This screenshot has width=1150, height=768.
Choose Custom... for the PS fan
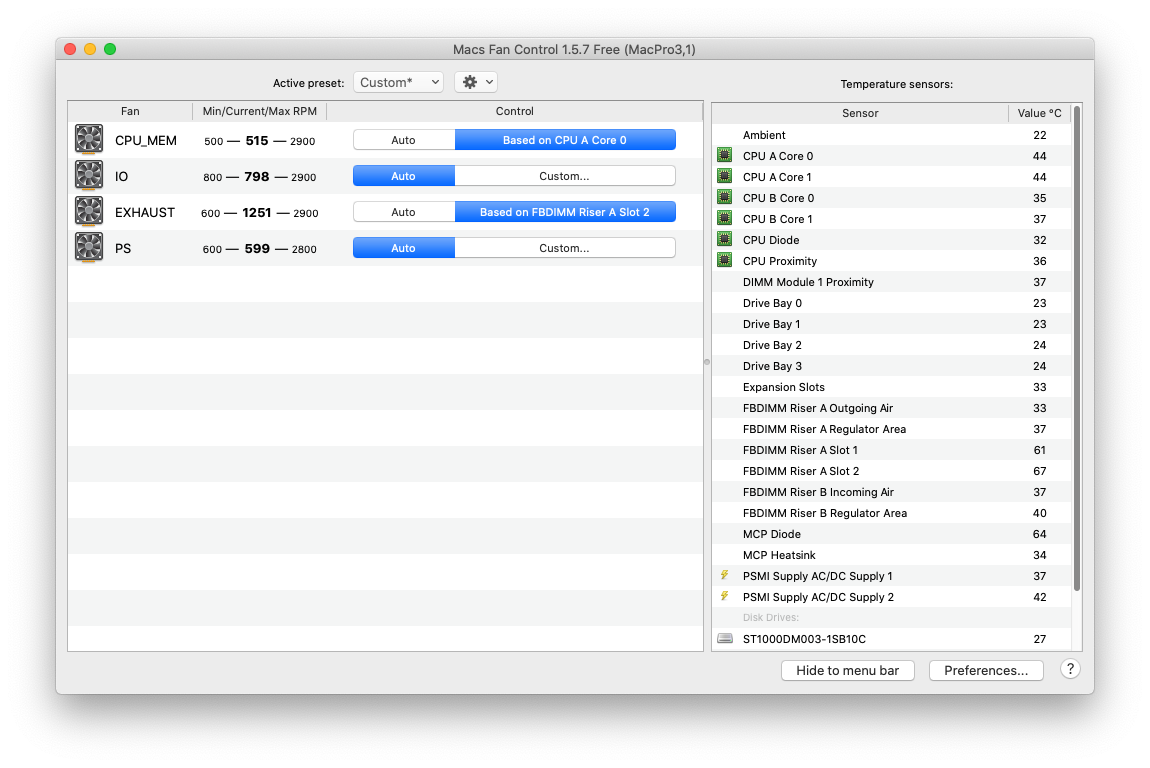pos(565,248)
